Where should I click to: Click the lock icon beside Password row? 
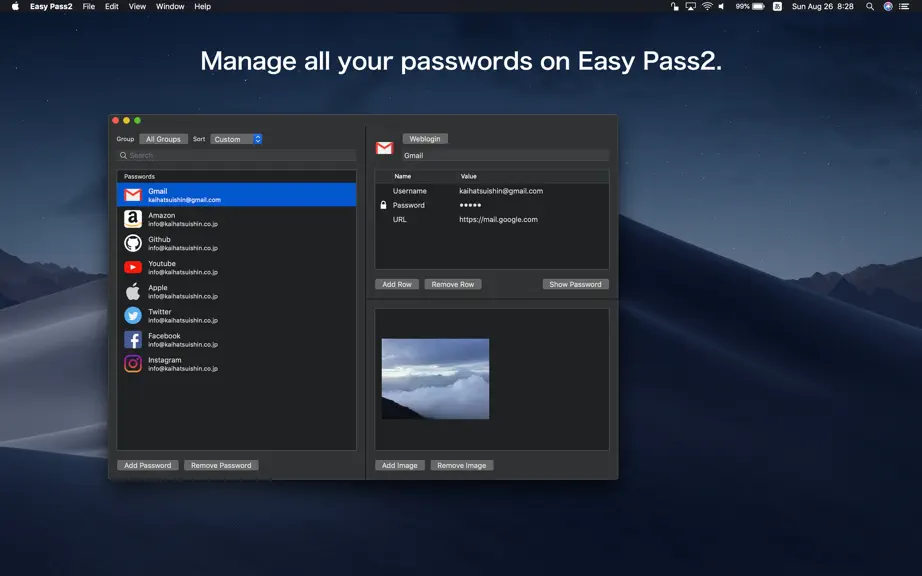tap(383, 205)
